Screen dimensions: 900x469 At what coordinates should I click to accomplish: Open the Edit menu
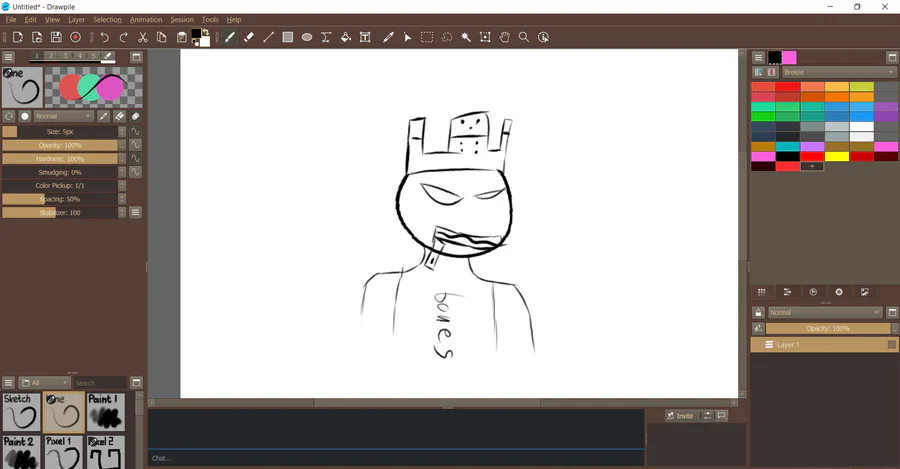pos(30,20)
